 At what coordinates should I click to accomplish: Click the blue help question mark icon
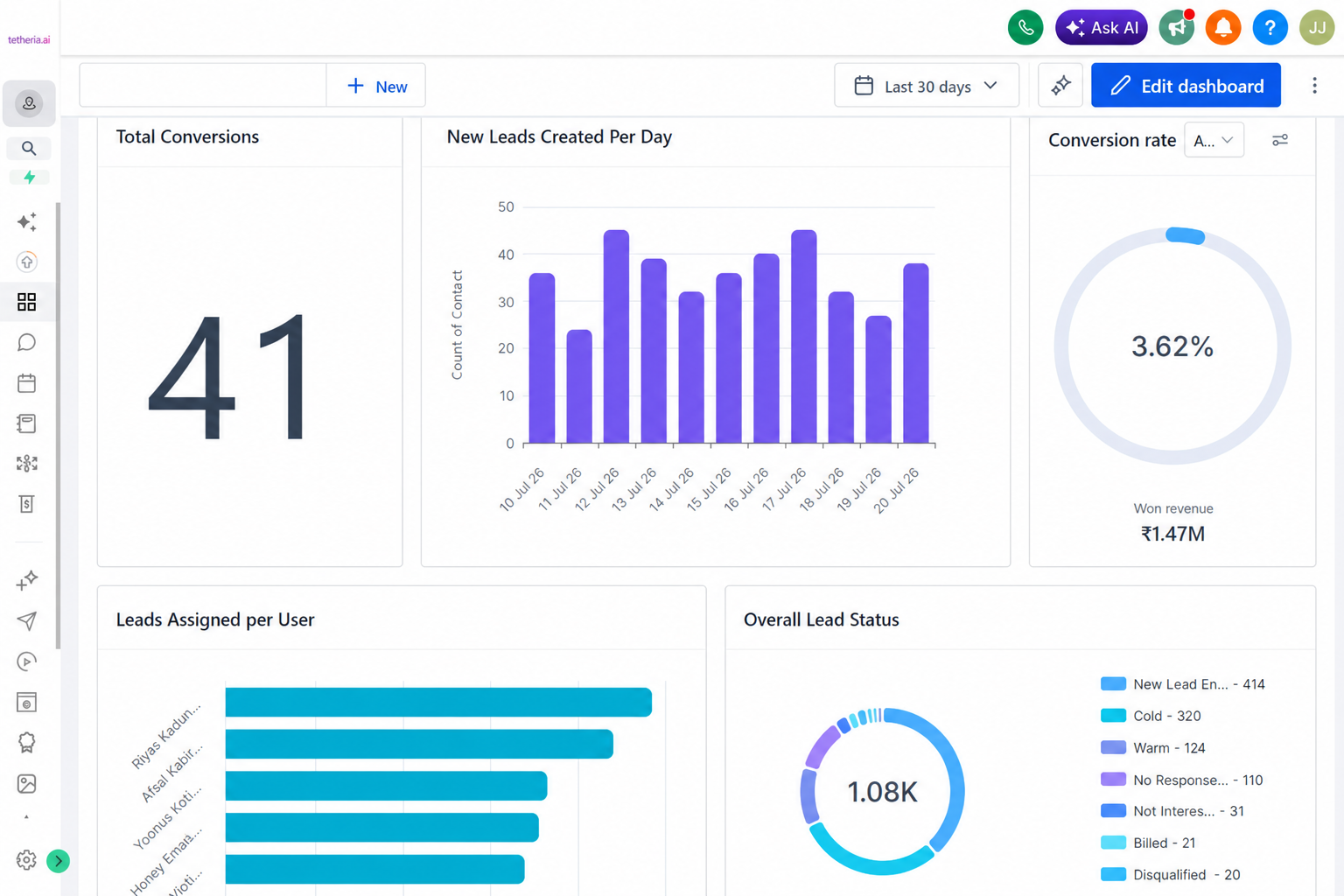point(1270,27)
